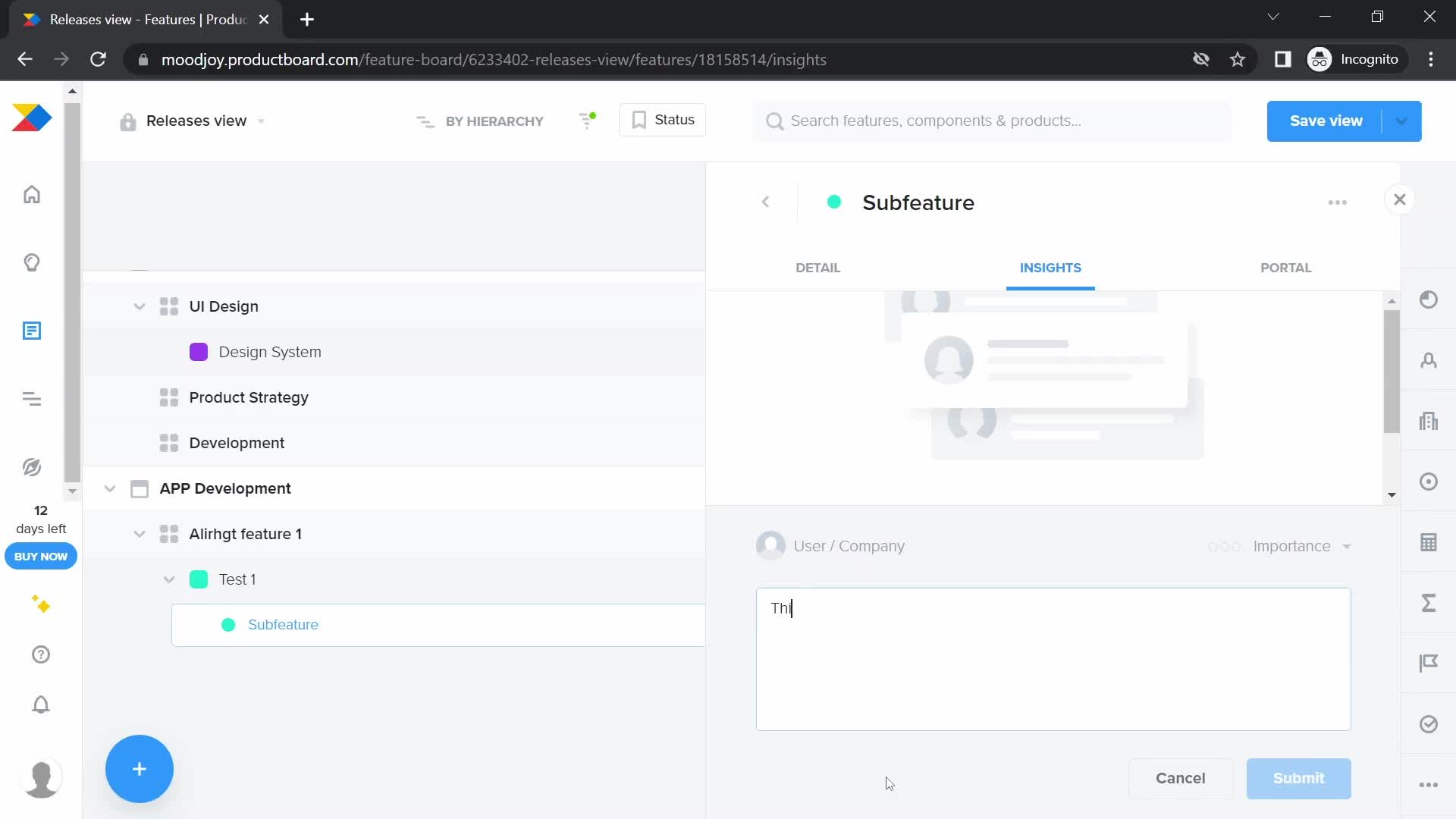Click the browser address bar URL
Screen dimensions: 1456x819
[494, 59]
